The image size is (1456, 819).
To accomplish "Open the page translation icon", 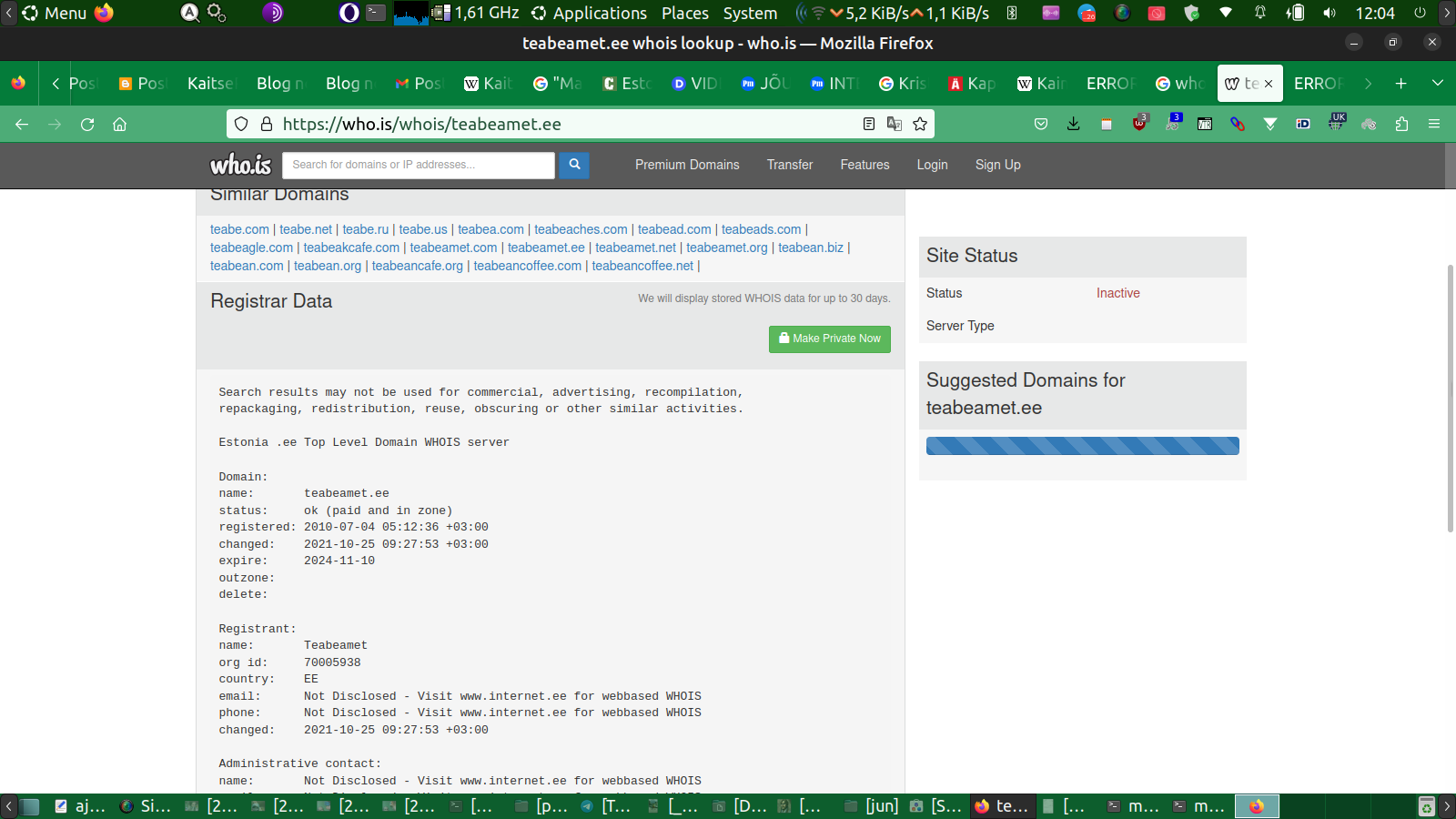I will 895,124.
